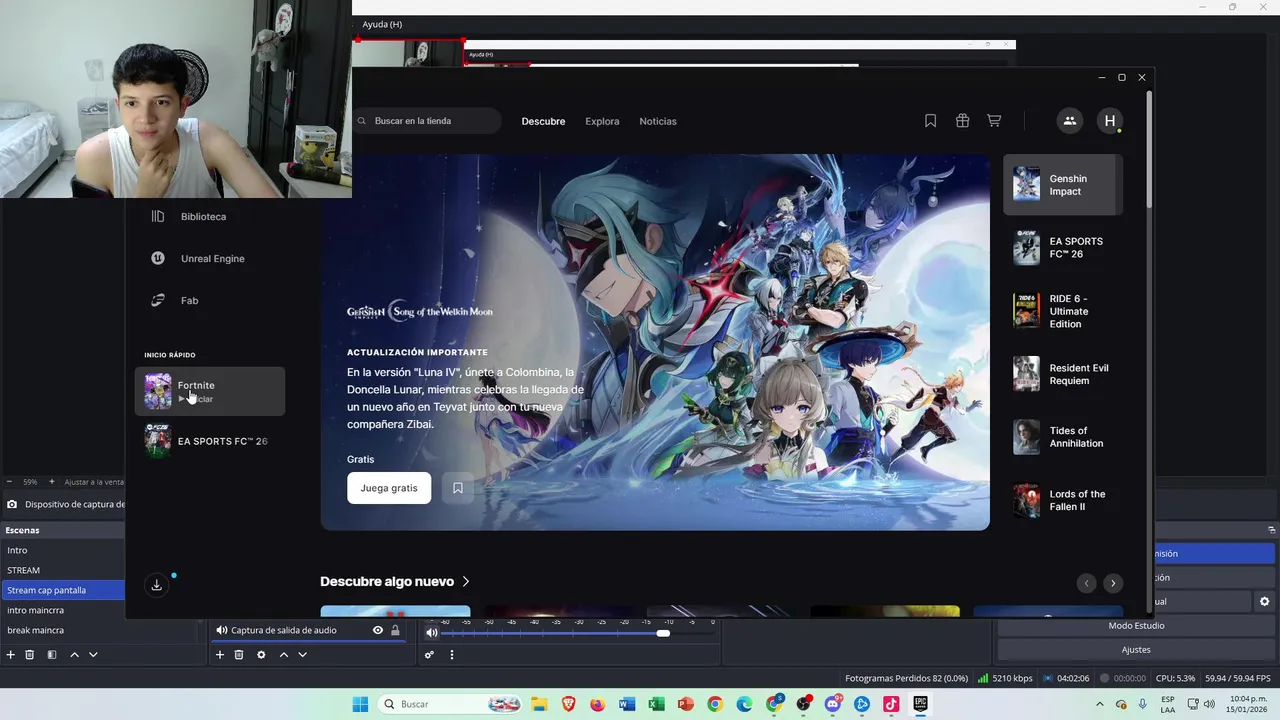Open the friends icon in Epic header
The width and height of the screenshot is (1280, 720).
(1069, 121)
